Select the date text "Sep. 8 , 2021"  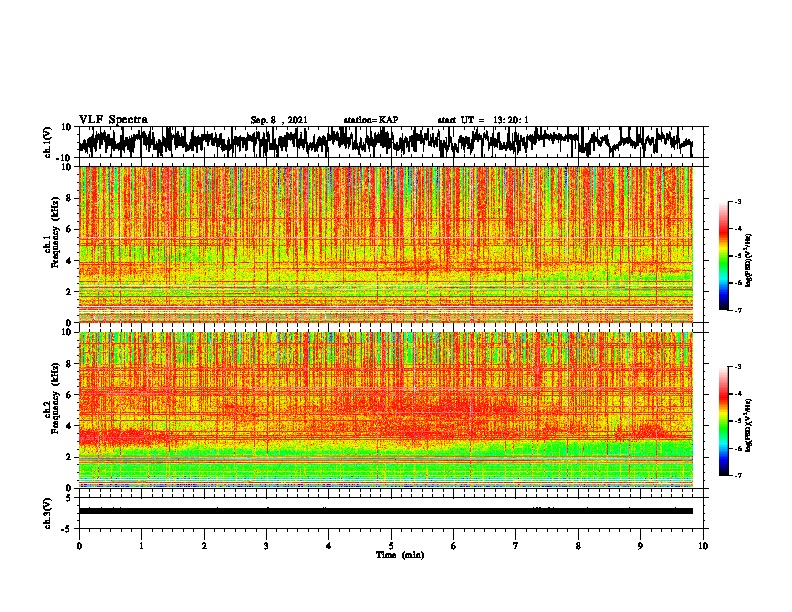click(279, 120)
